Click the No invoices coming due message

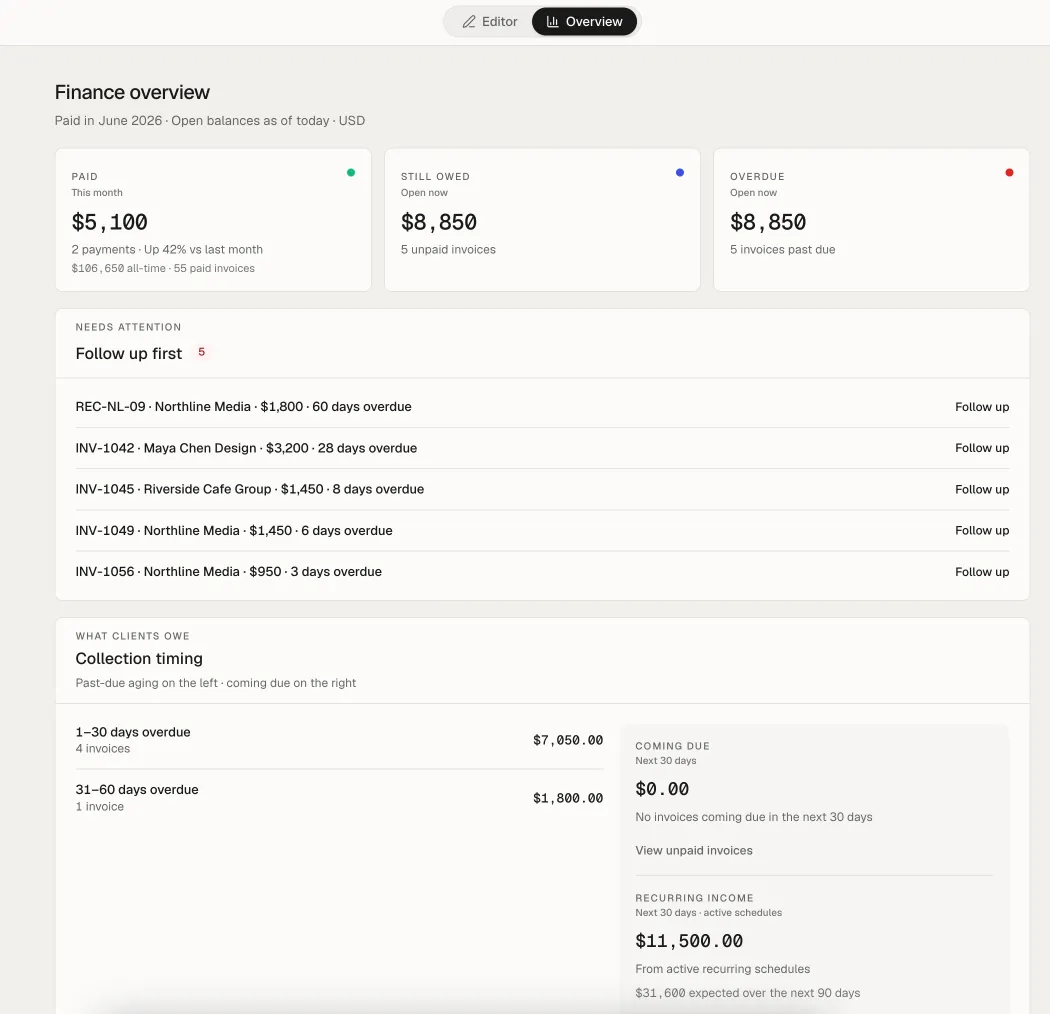753,817
